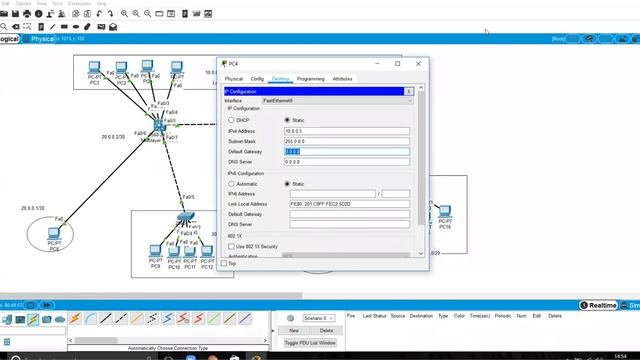Select the Add Simple PDU envelope

point(101,27)
